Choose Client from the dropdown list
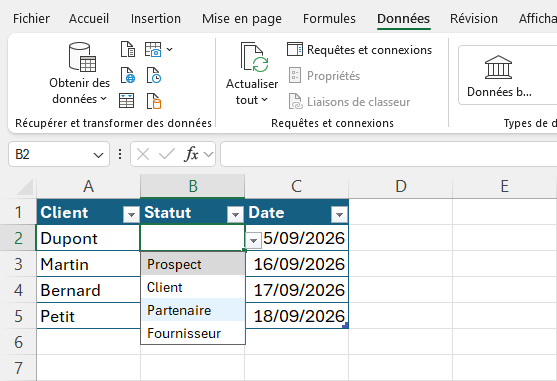Screen dimensions: 557x381 (193, 287)
